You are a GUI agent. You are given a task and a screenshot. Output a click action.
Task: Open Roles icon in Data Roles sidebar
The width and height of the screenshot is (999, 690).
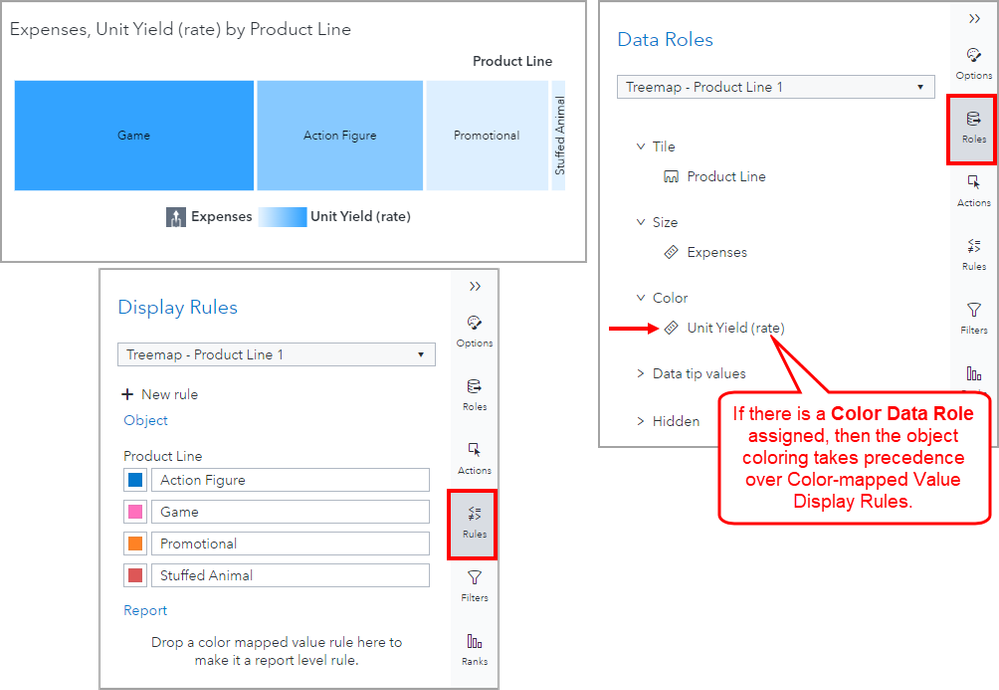[x=973, y=126]
